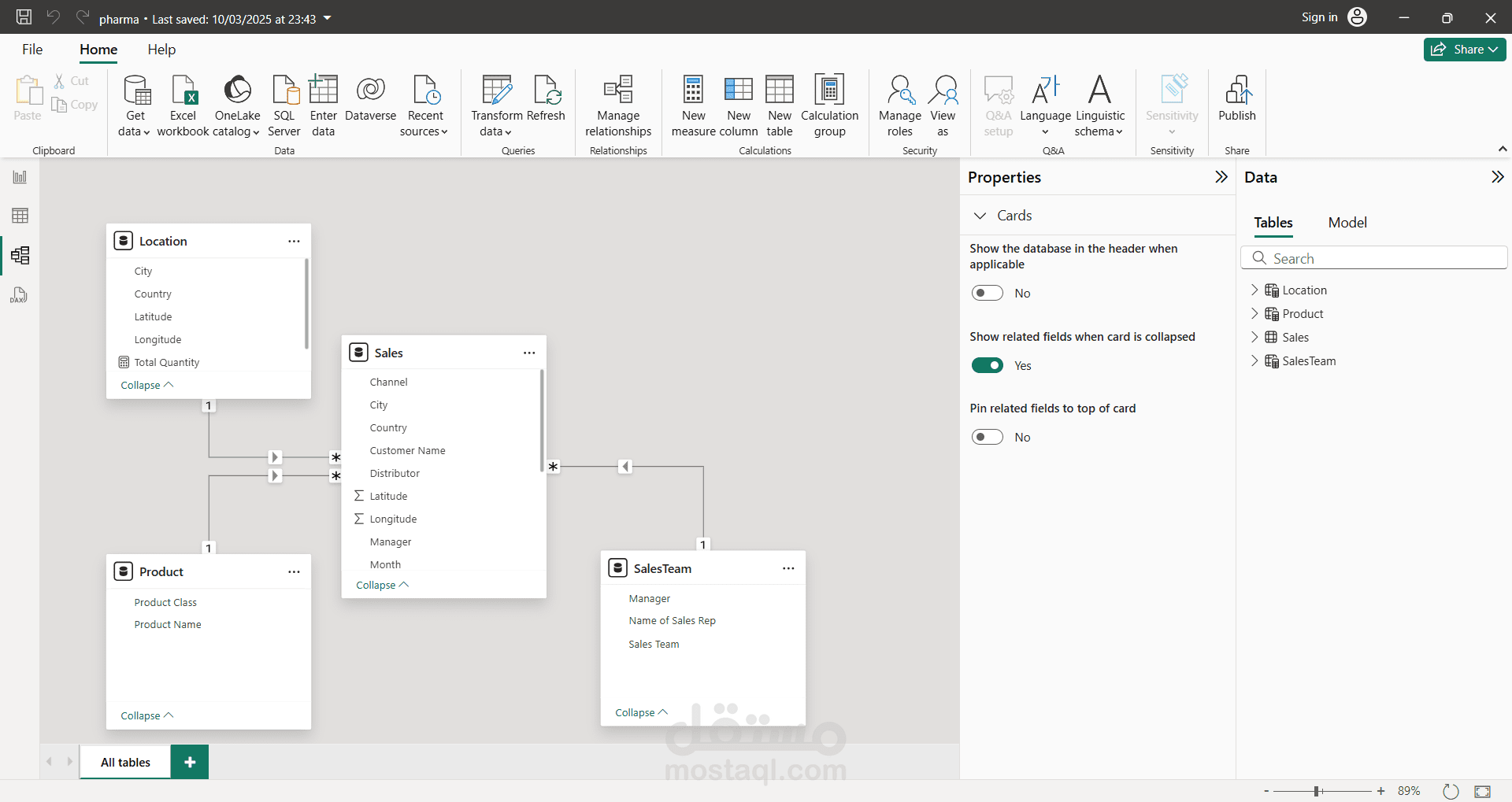Refresh the data model
Screen dimensions: 1512x802
[546, 99]
